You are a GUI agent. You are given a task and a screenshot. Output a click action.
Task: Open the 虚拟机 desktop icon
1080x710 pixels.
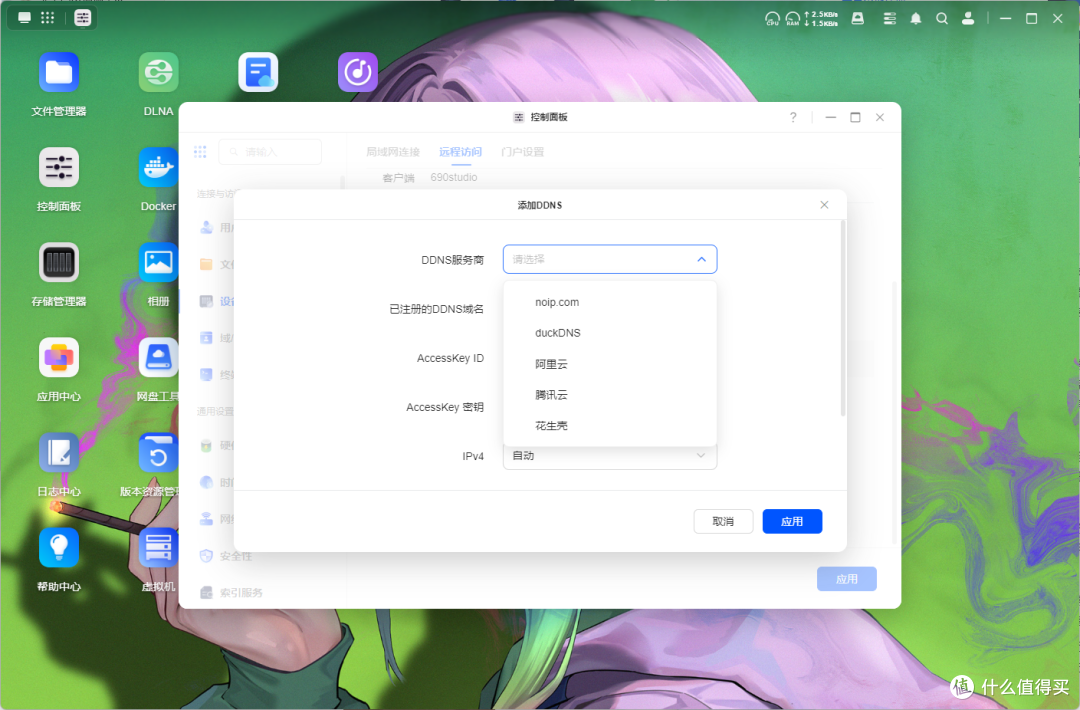pos(158,547)
